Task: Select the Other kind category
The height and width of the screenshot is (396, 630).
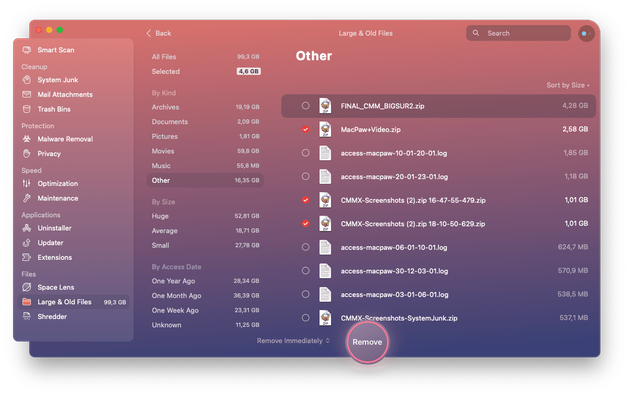Action: pyautogui.click(x=205, y=180)
